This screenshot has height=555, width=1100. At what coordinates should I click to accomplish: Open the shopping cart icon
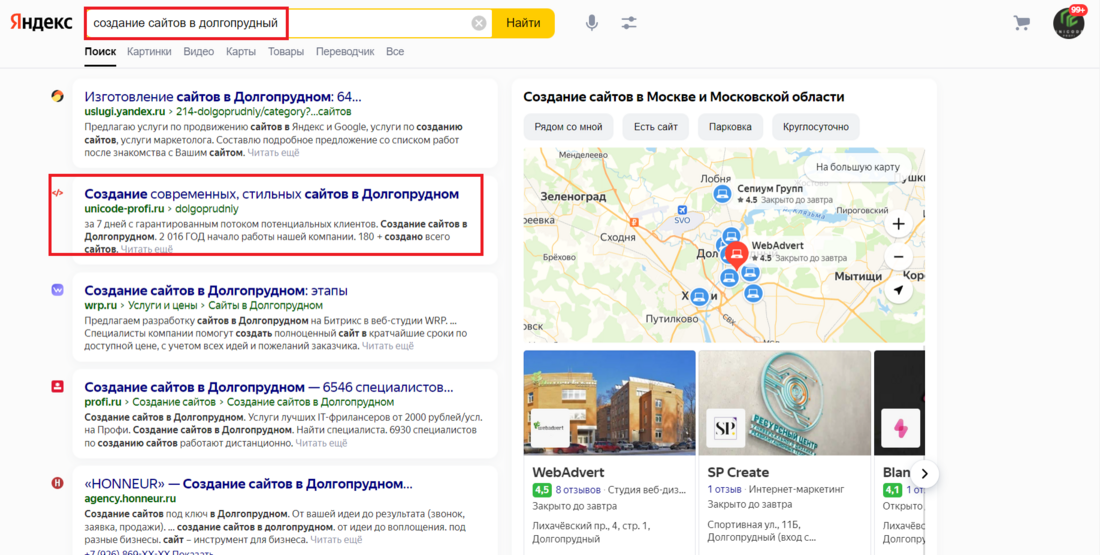[1021, 23]
